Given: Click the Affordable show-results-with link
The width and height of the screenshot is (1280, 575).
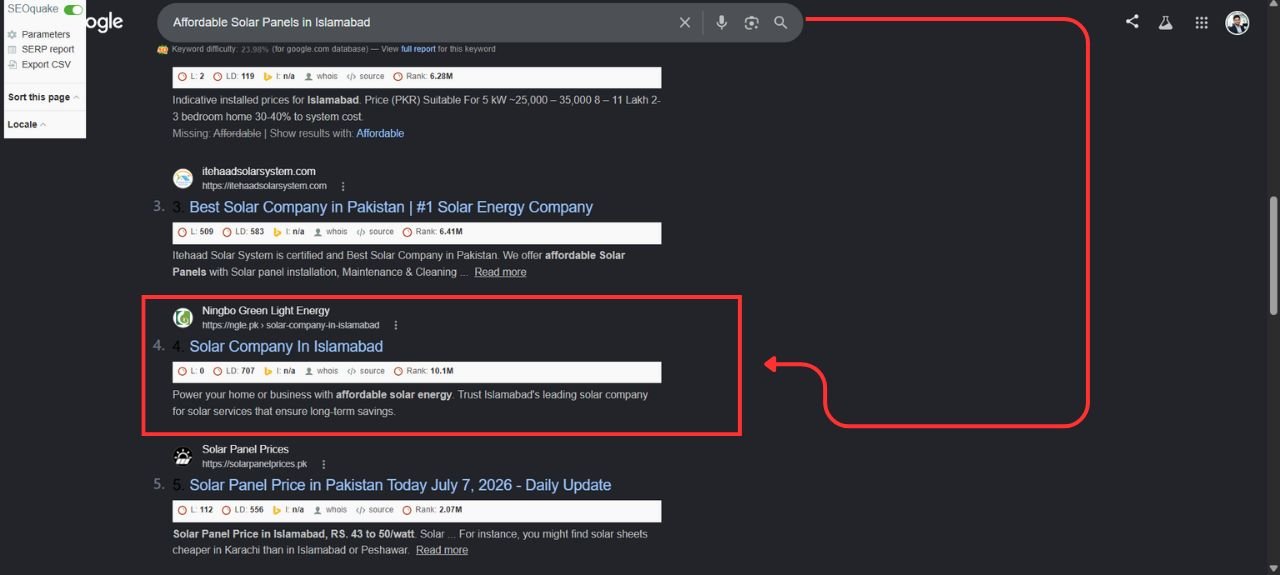Looking at the screenshot, I should pyautogui.click(x=380, y=133).
